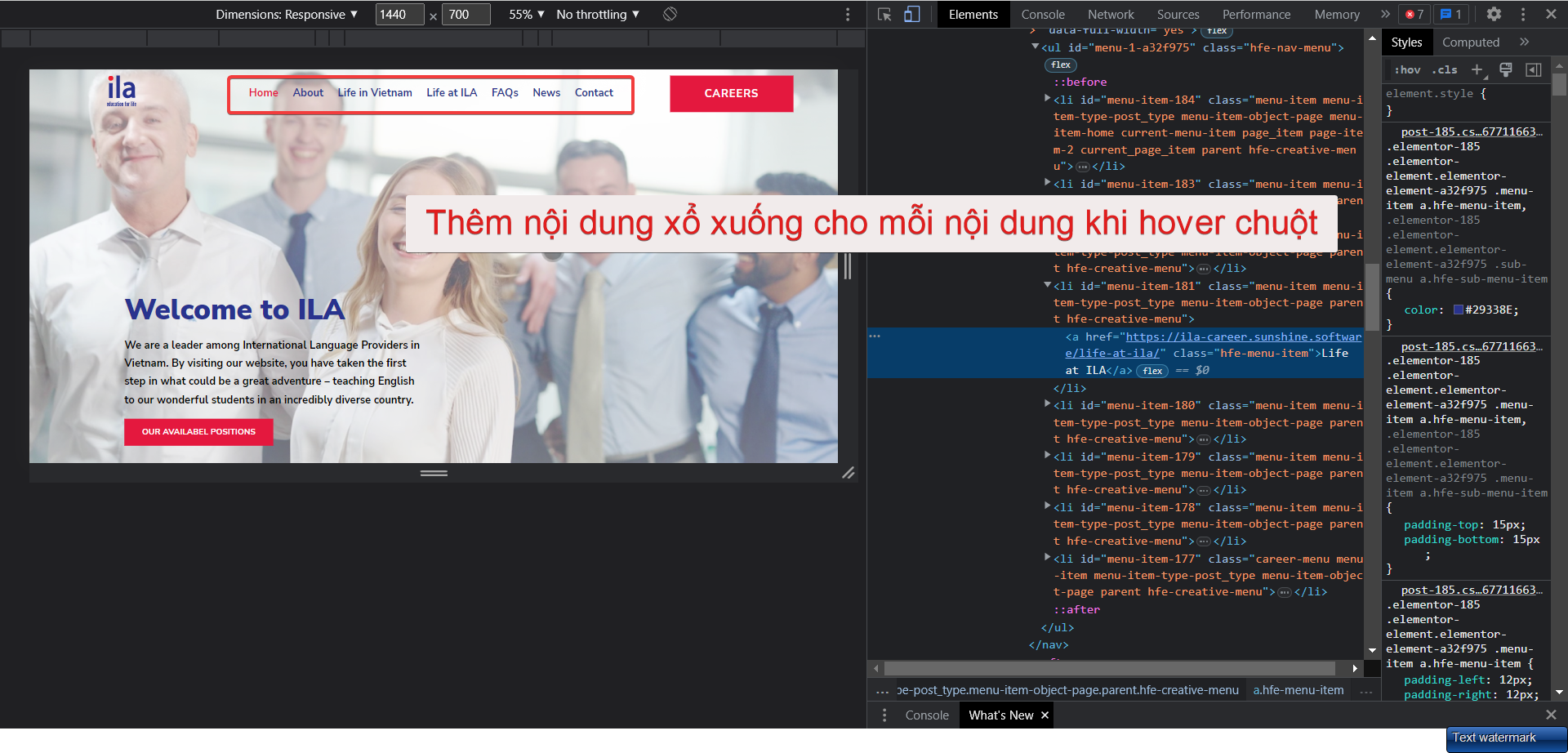This screenshot has height=753, width=1568.
Task: Switch to the Performance tab
Action: coord(1256,14)
